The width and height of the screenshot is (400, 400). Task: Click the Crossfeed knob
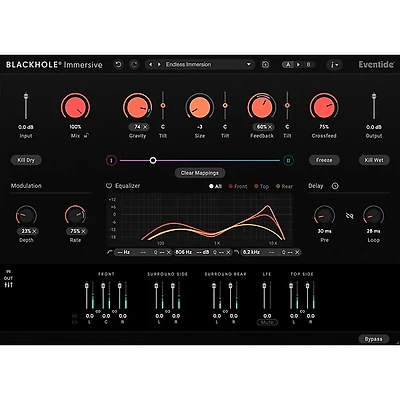324,106
